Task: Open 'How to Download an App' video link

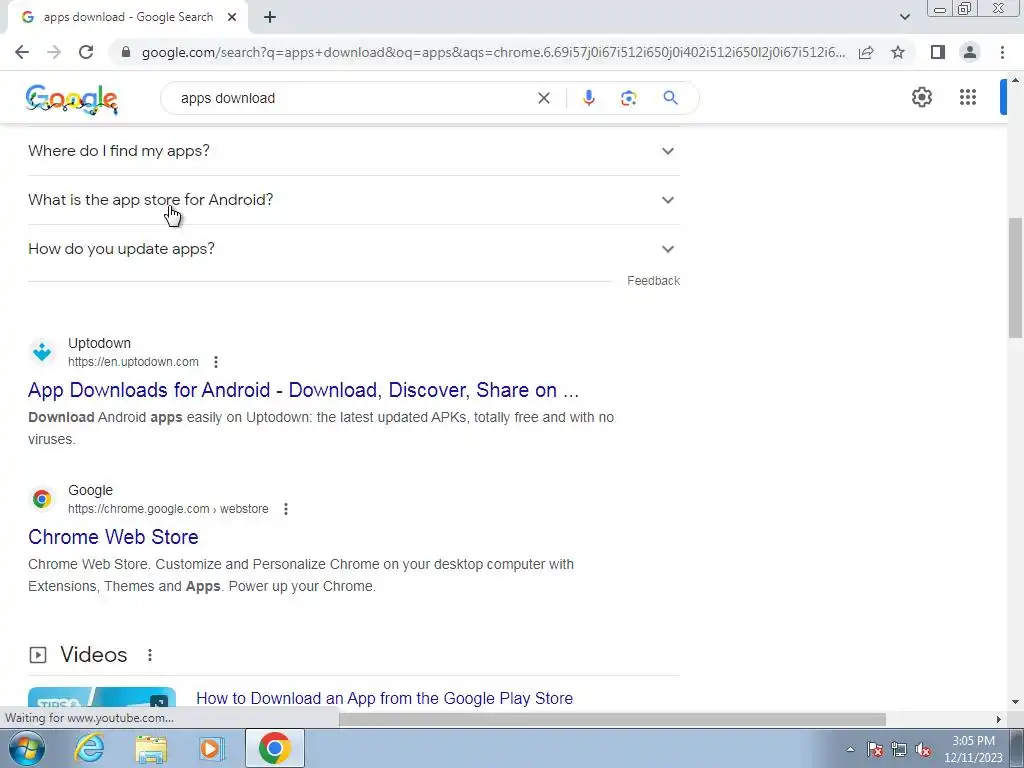Action: pyautogui.click(x=385, y=698)
